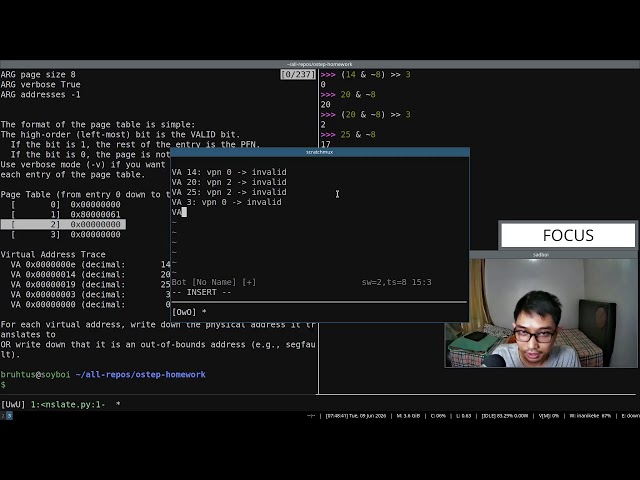The image size is (640, 480).
Task: Click the 'high-order (left-most) bit is the VALID bit' line
Action: coord(120,134)
